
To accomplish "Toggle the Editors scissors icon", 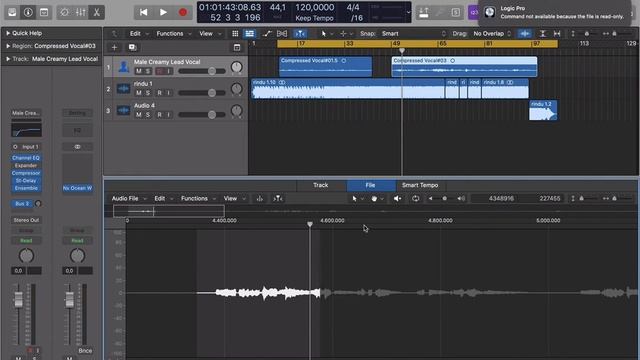I will tap(97, 12).
